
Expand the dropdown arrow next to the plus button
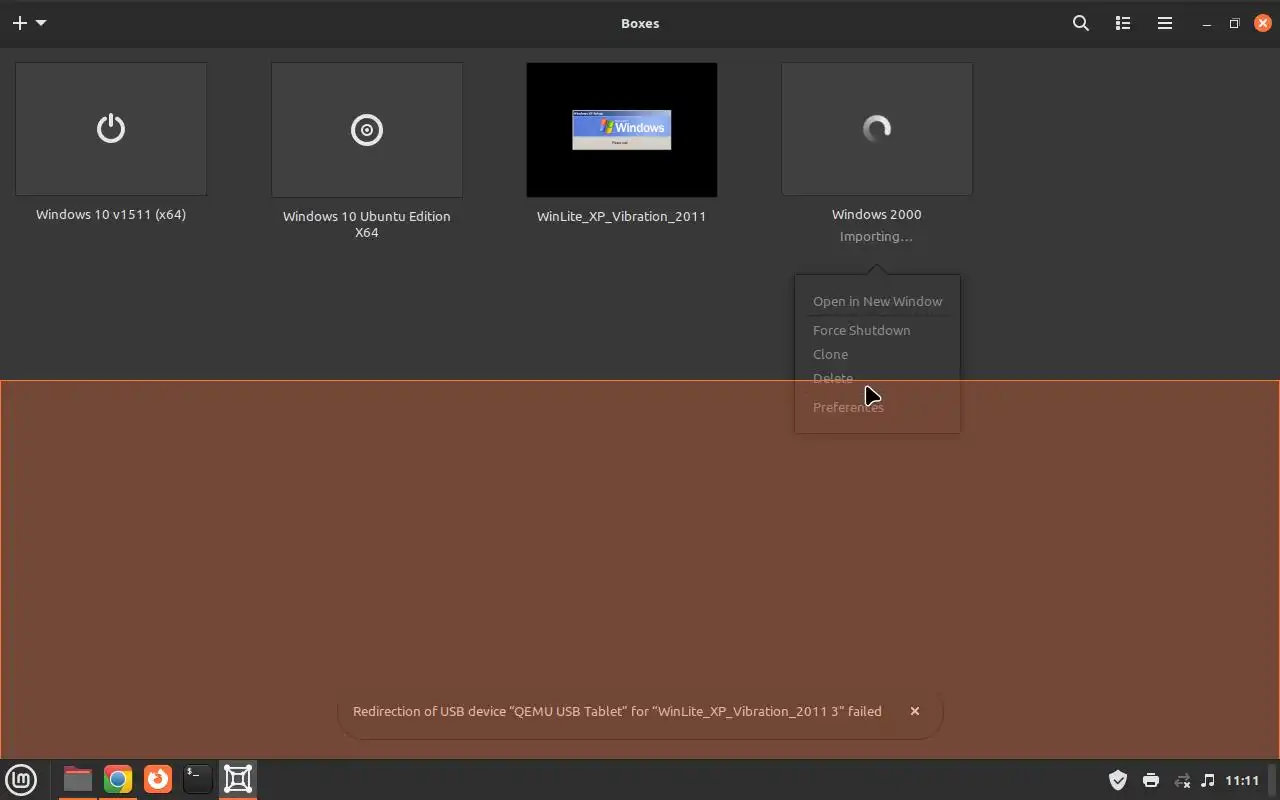pos(41,23)
